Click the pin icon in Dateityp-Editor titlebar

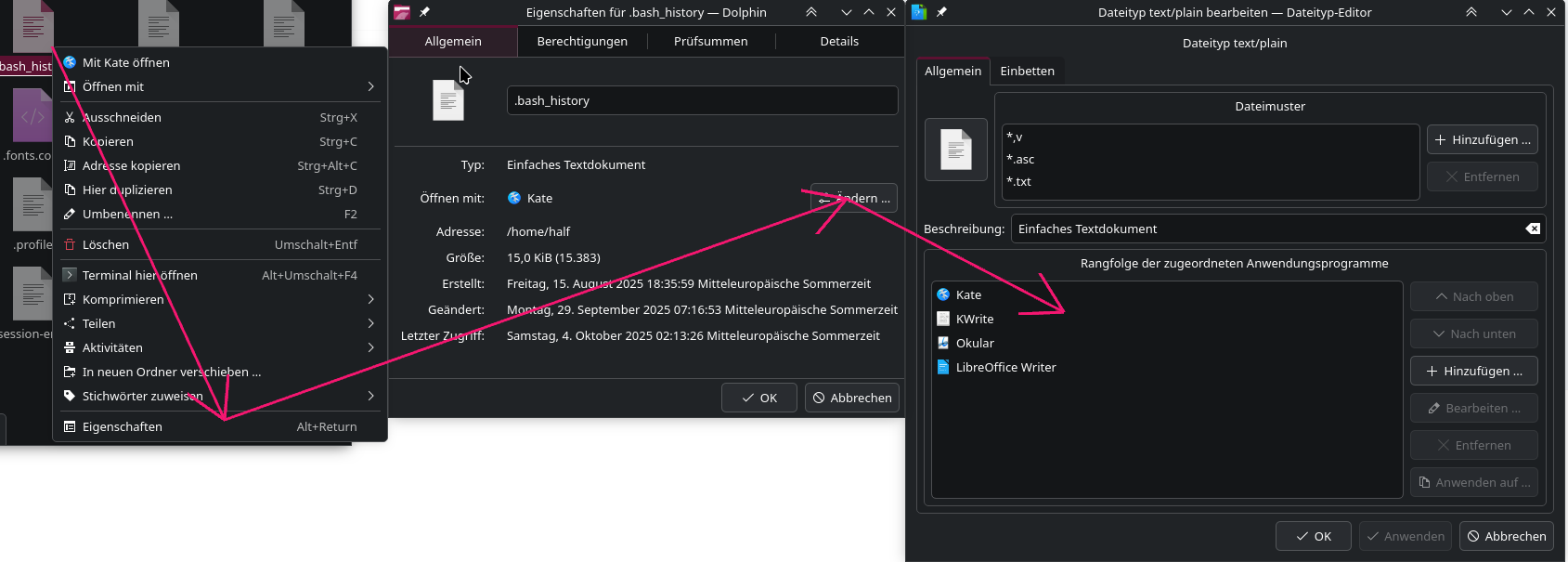click(x=941, y=12)
